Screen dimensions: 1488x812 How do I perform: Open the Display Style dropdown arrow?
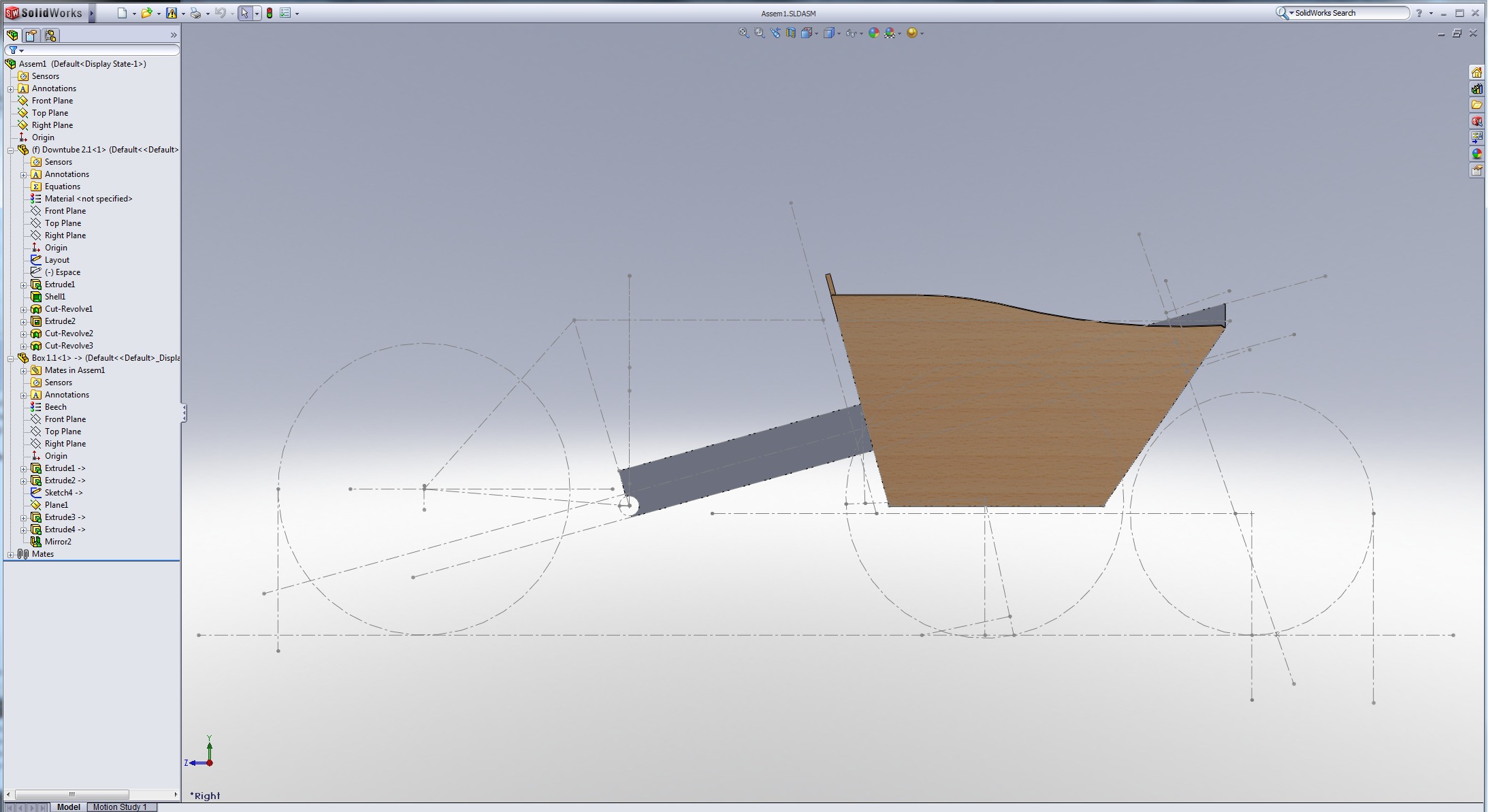839,33
